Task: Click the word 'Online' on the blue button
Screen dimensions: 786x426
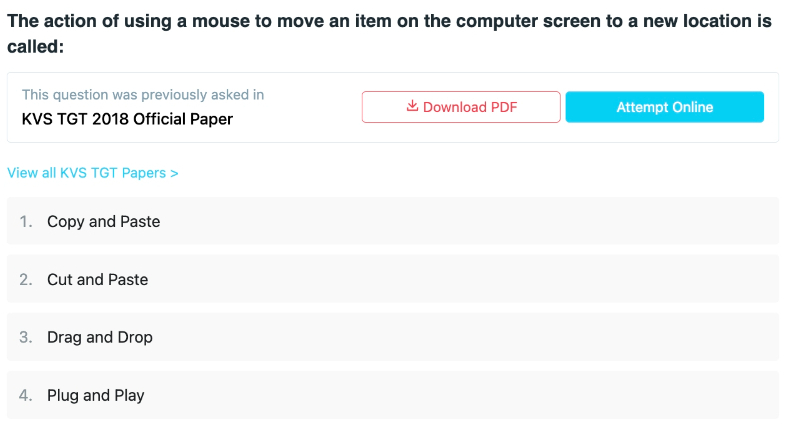Action: (x=692, y=107)
